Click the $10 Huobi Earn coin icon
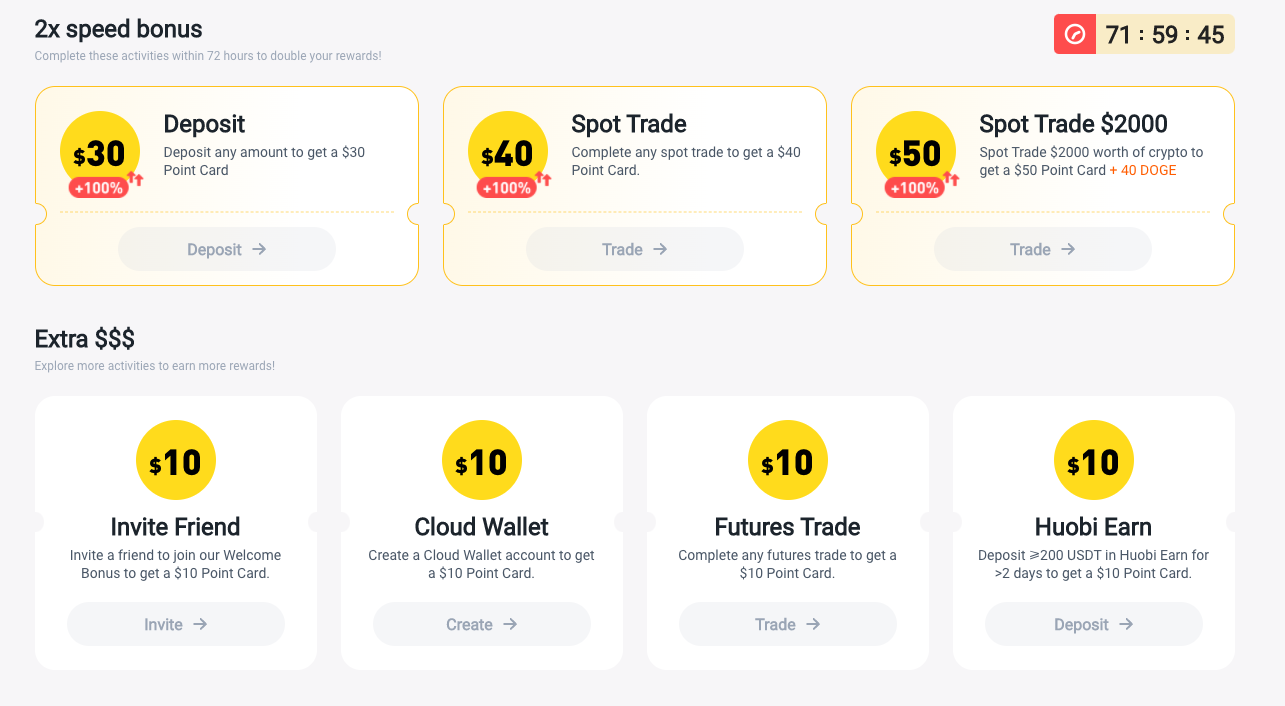The height and width of the screenshot is (706, 1285). (1094, 461)
